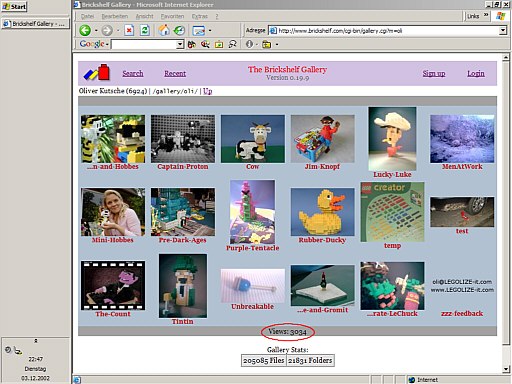The width and height of the screenshot is (512, 384).
Task: Refresh the page with green arrows icon
Action: pyautogui.click(x=145, y=30)
